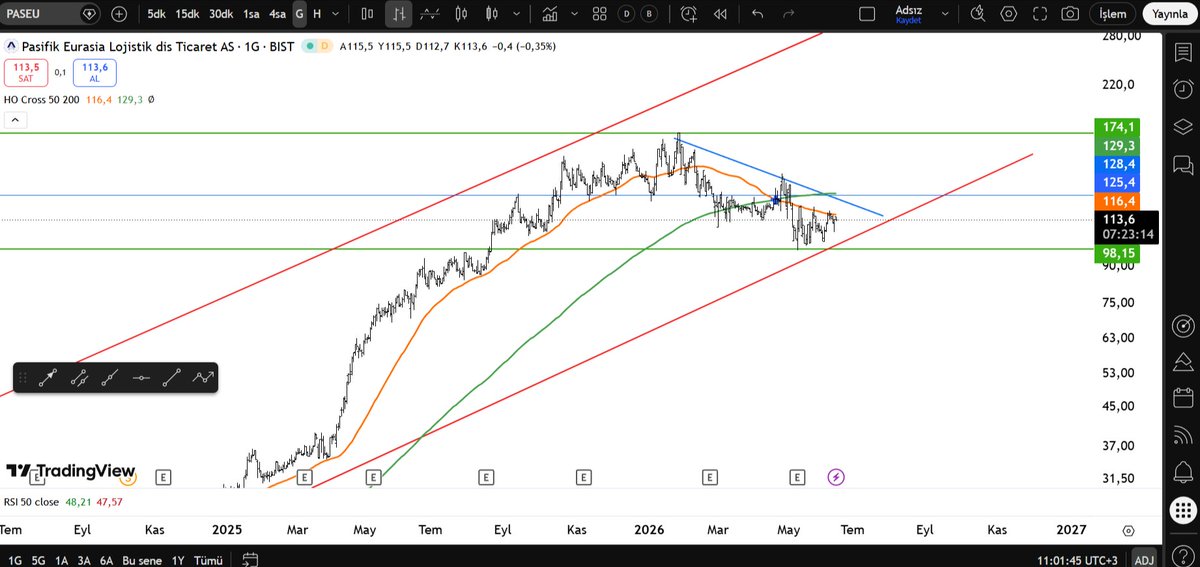Enter fullscreen mode icon
This screenshot has width=1200, height=567.
click(1040, 14)
